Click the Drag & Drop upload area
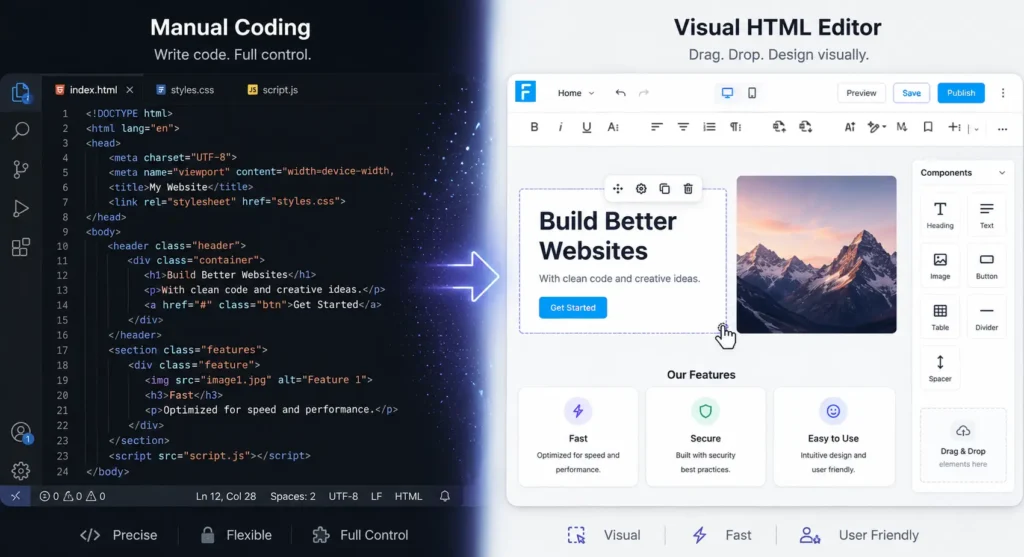This screenshot has width=1024, height=557. [963, 445]
